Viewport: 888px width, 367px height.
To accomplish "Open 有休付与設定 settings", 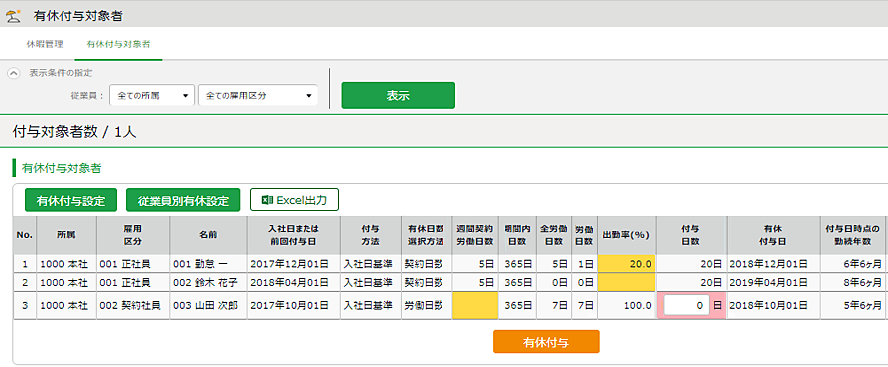I will [x=71, y=200].
